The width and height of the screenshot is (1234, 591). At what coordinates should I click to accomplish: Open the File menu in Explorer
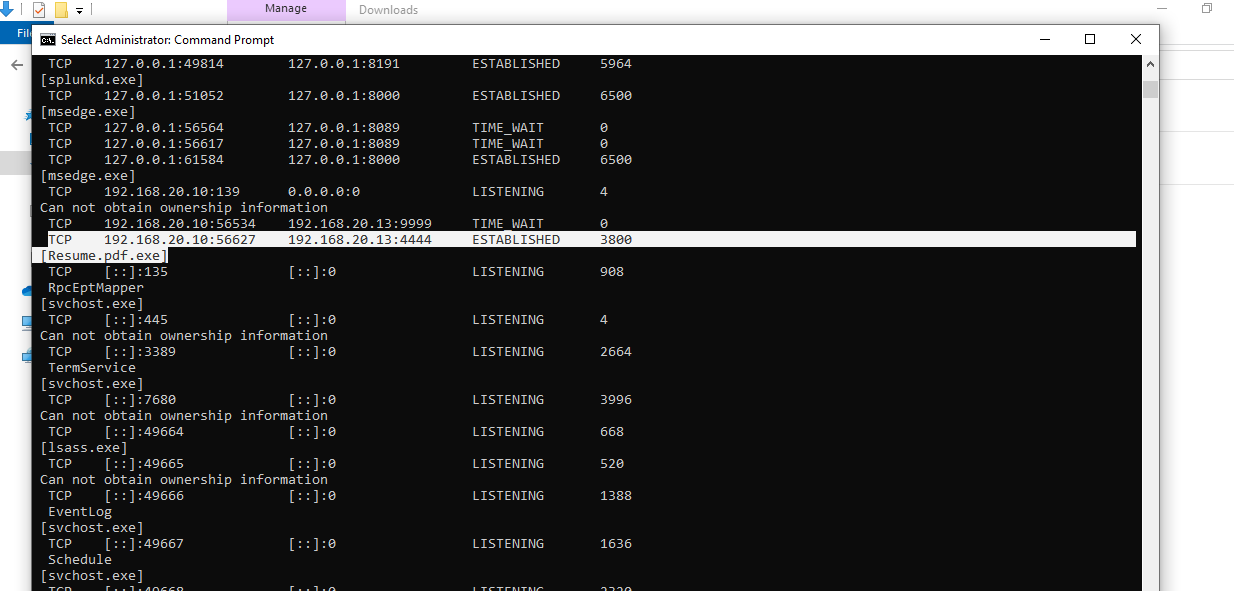pos(22,32)
